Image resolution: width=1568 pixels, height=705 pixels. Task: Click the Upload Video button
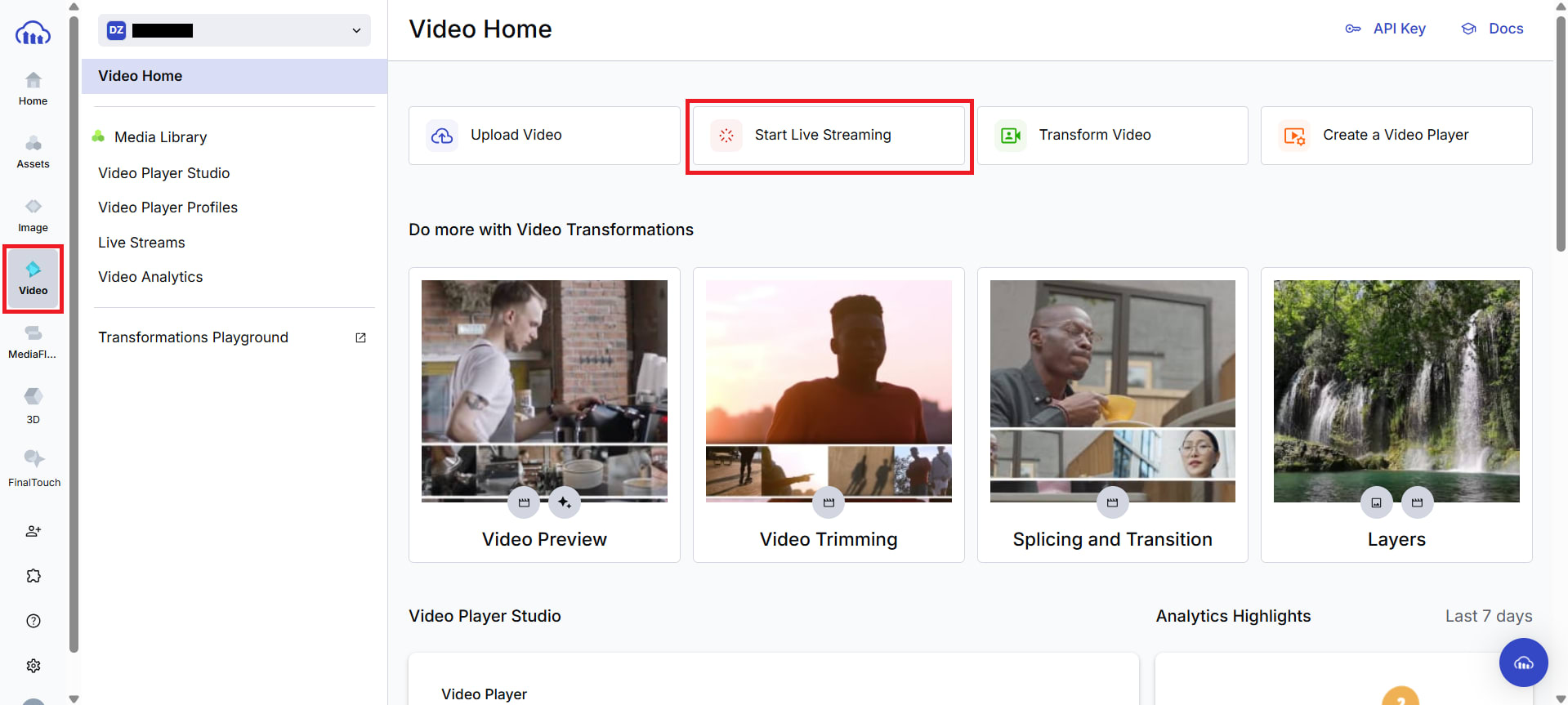(x=544, y=136)
